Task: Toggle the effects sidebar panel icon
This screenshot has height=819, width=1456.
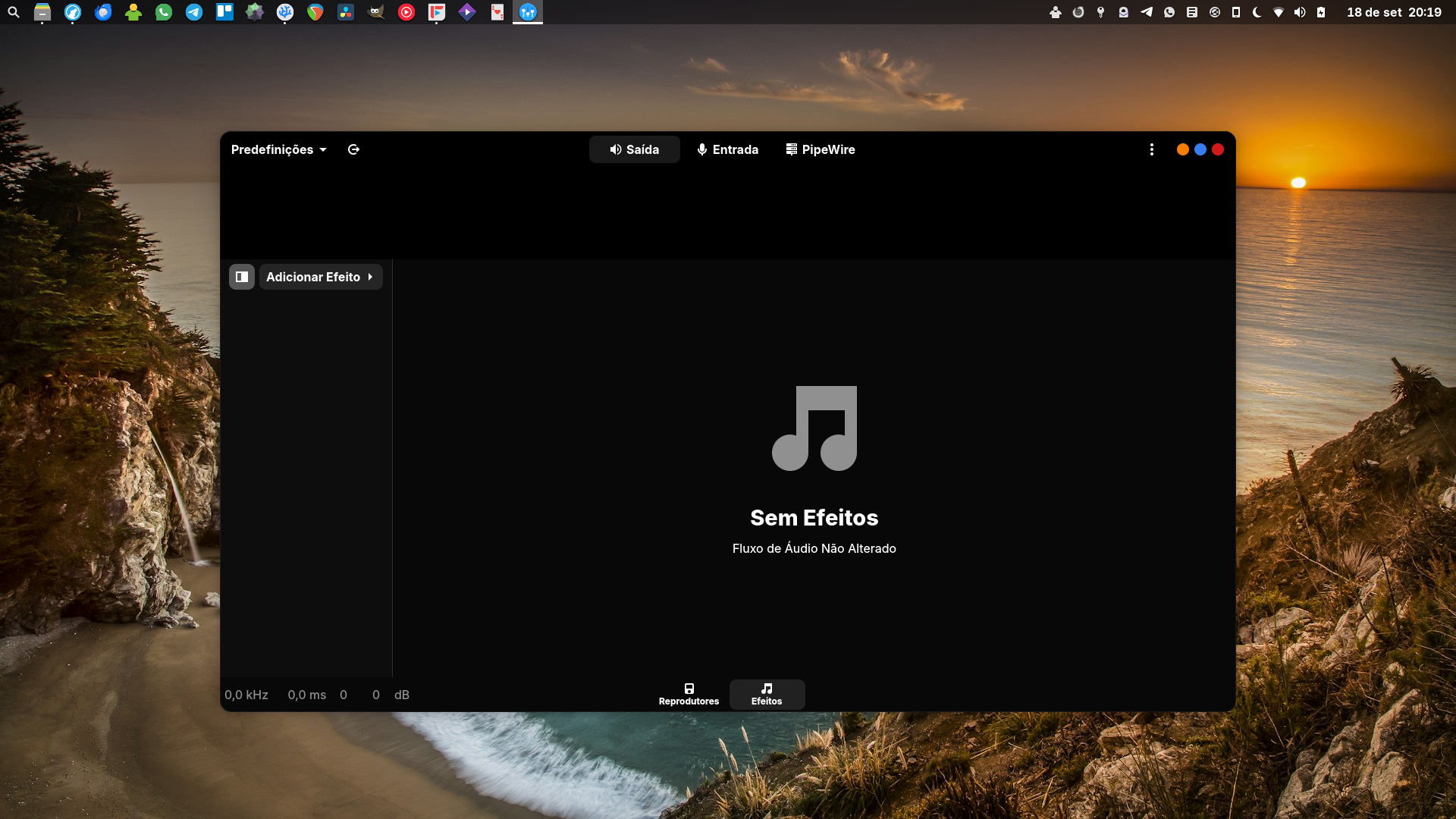Action: coord(242,277)
